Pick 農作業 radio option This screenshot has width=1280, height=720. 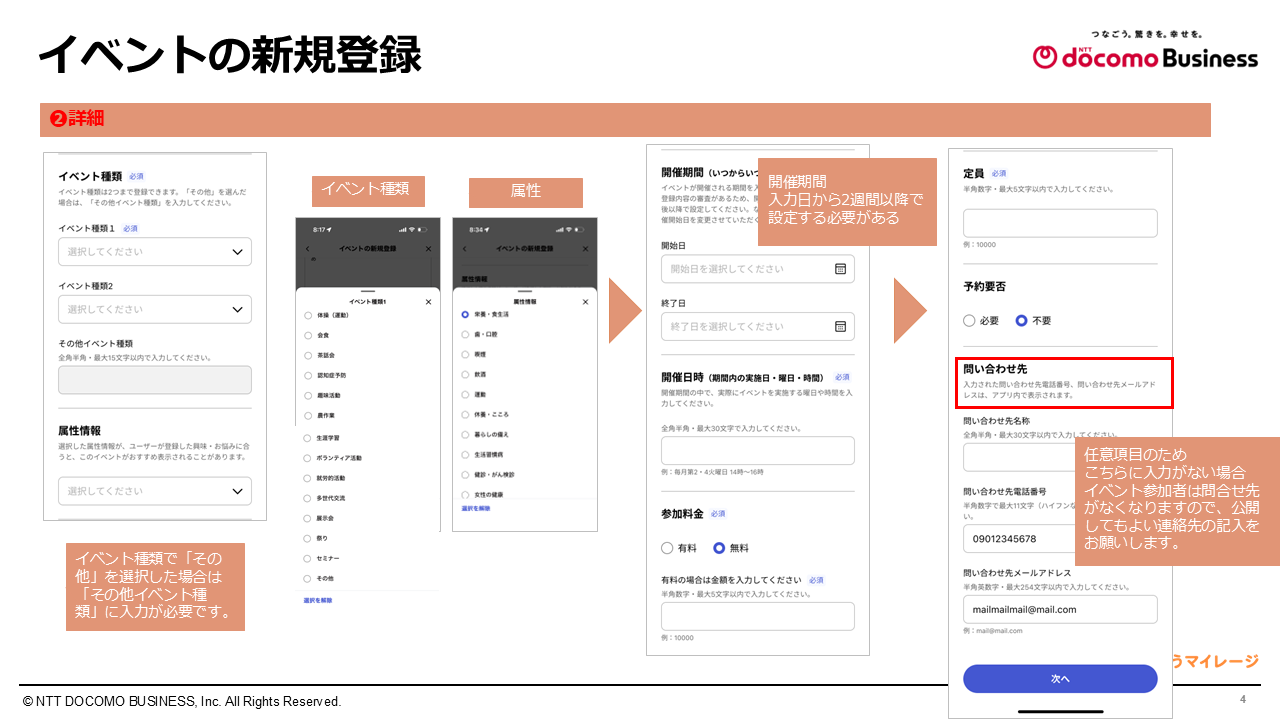[308, 415]
